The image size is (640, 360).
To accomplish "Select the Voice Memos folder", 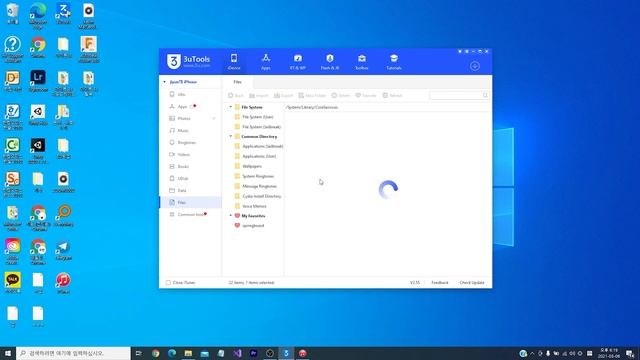I will [254, 206].
